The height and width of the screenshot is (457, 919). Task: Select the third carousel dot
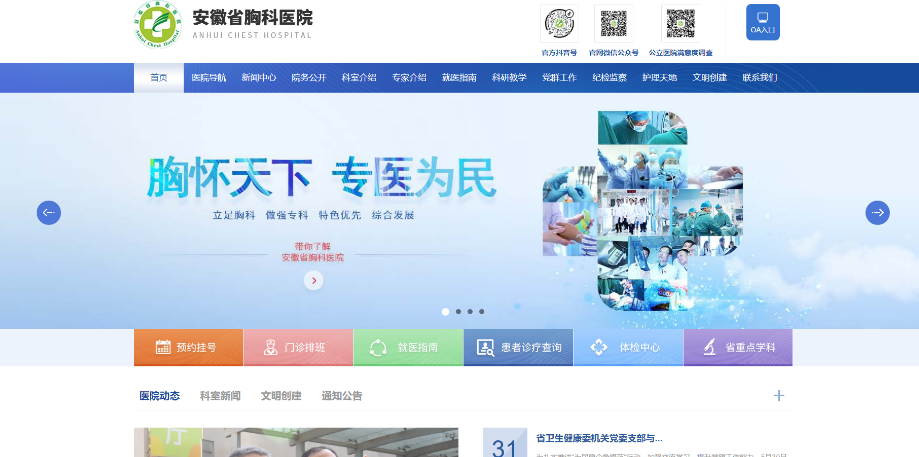pos(470,312)
